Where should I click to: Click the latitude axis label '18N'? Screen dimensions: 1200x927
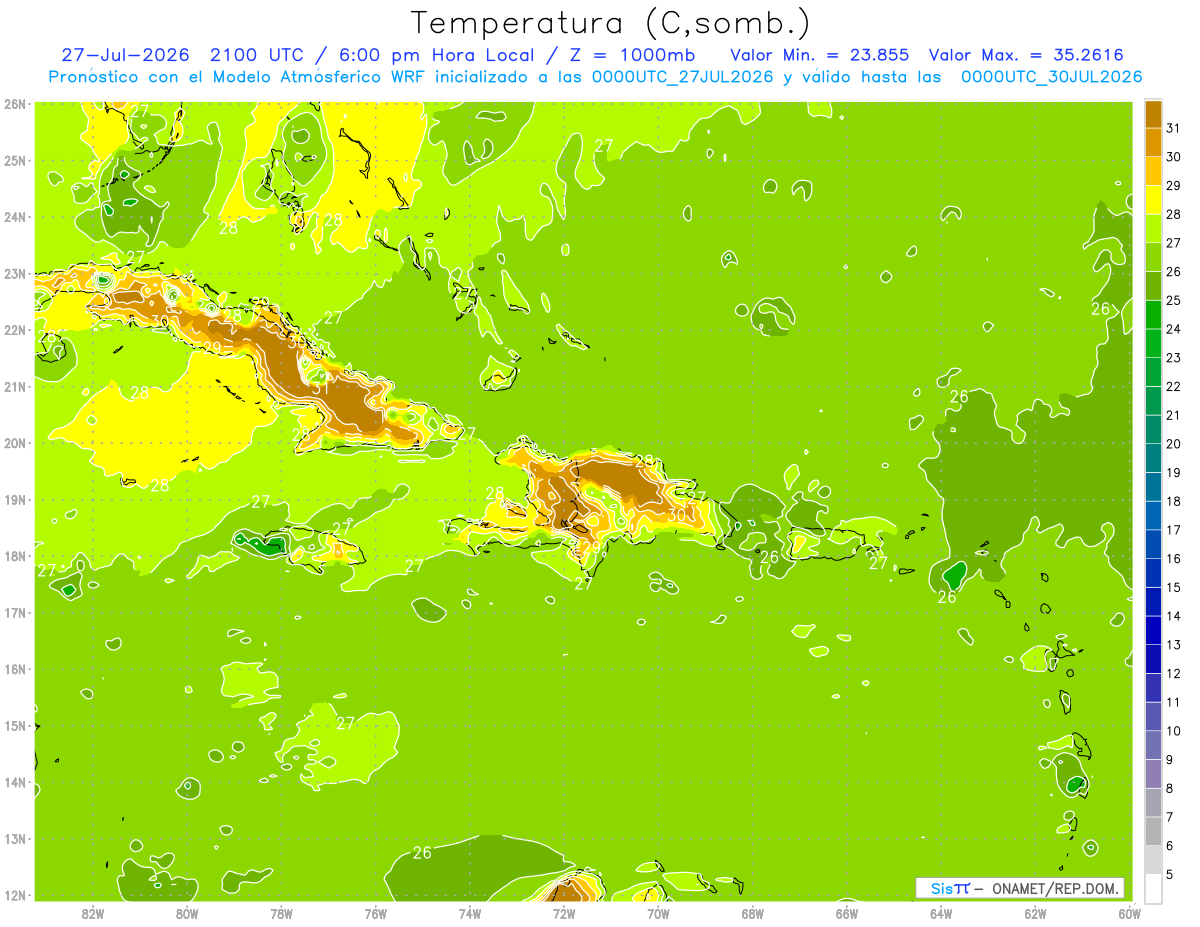click(x=15, y=556)
